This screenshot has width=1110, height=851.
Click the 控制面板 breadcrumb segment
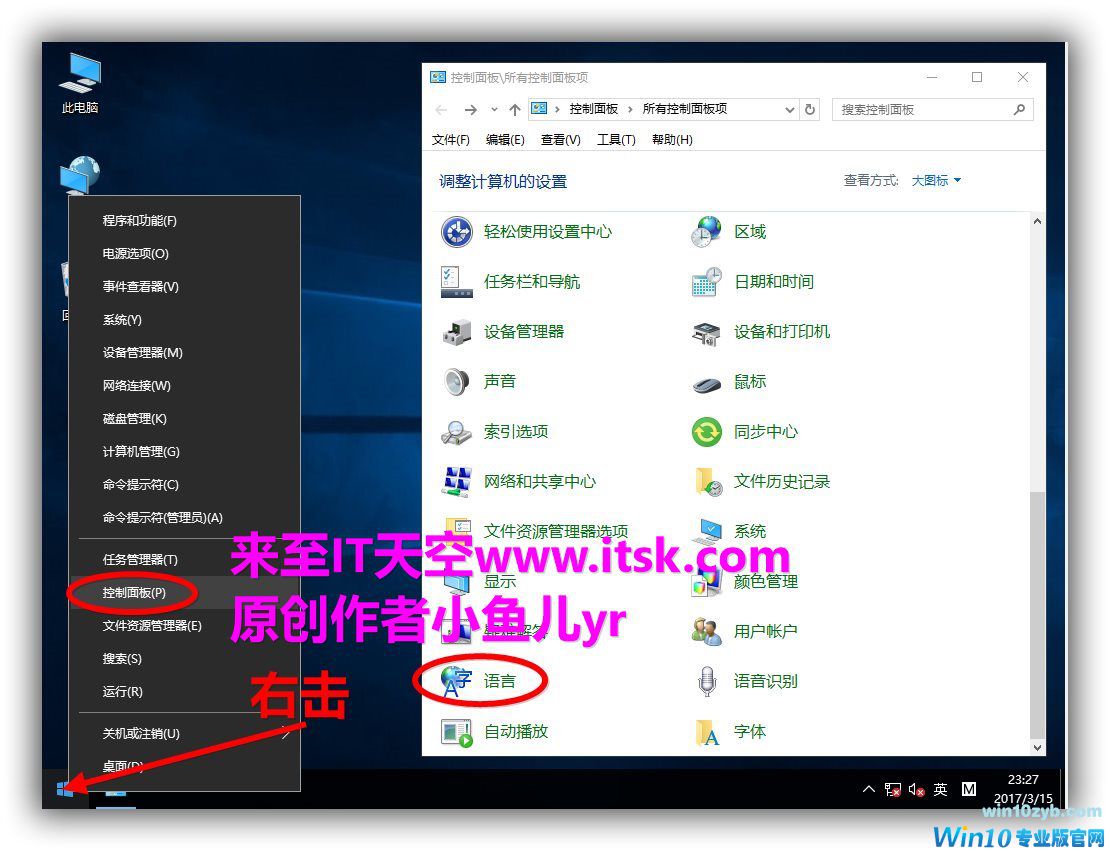coord(594,109)
